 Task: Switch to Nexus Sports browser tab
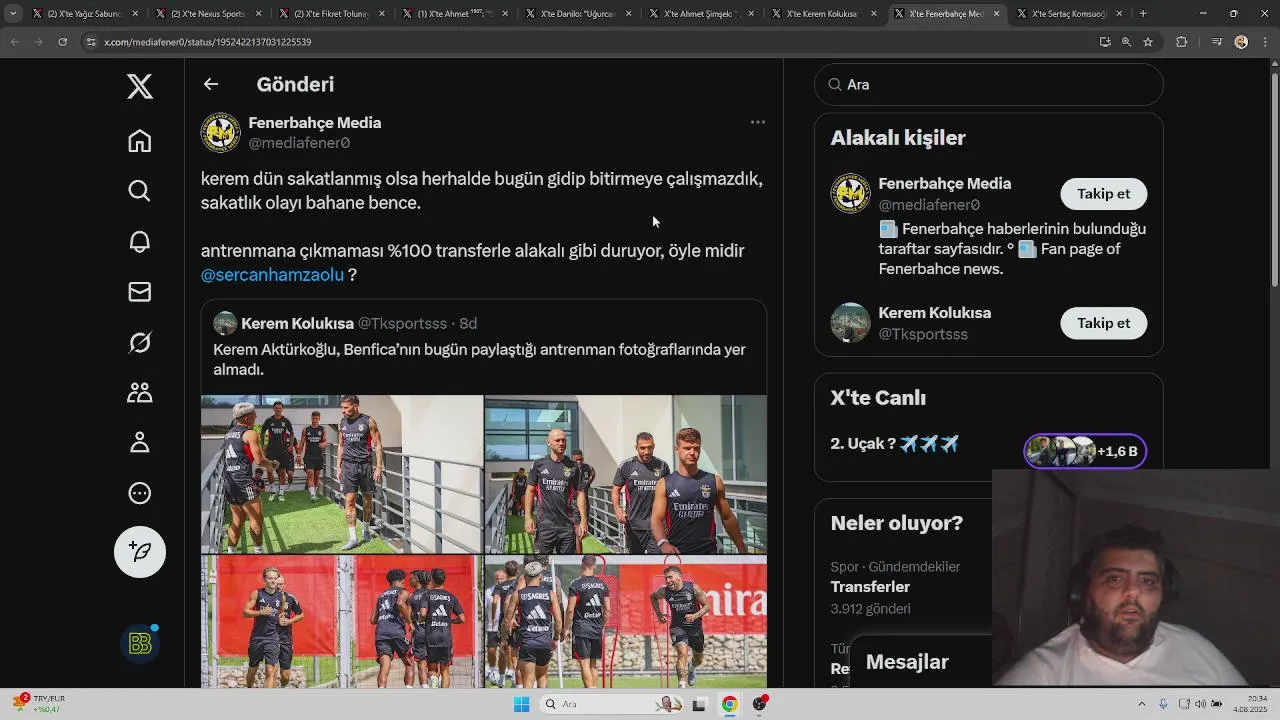click(x=208, y=14)
